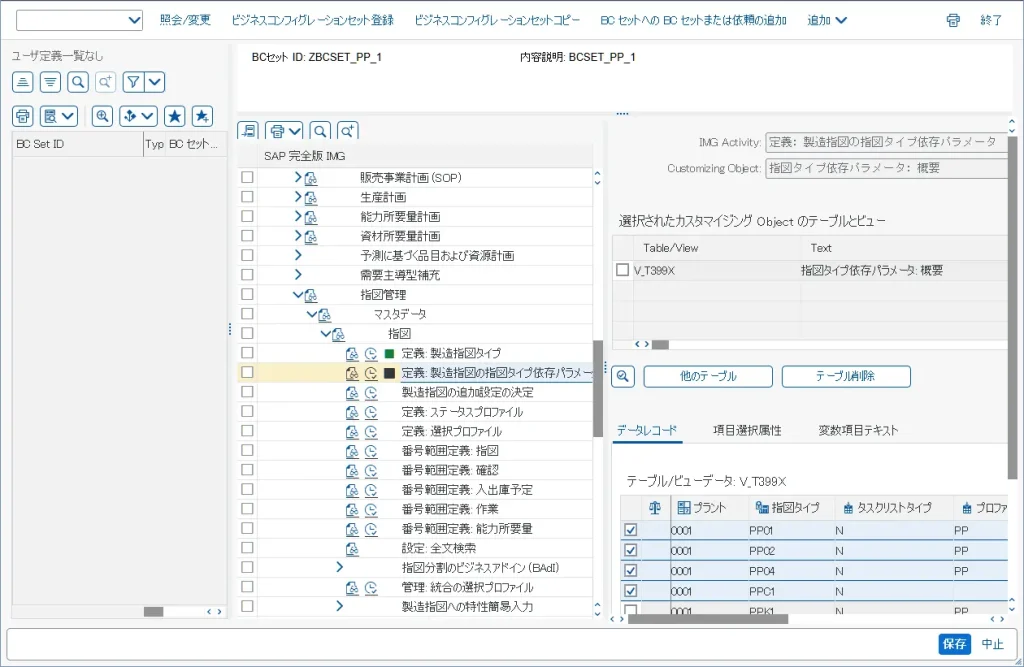Switch to 変数項目テキスト tab

click(x=858, y=431)
